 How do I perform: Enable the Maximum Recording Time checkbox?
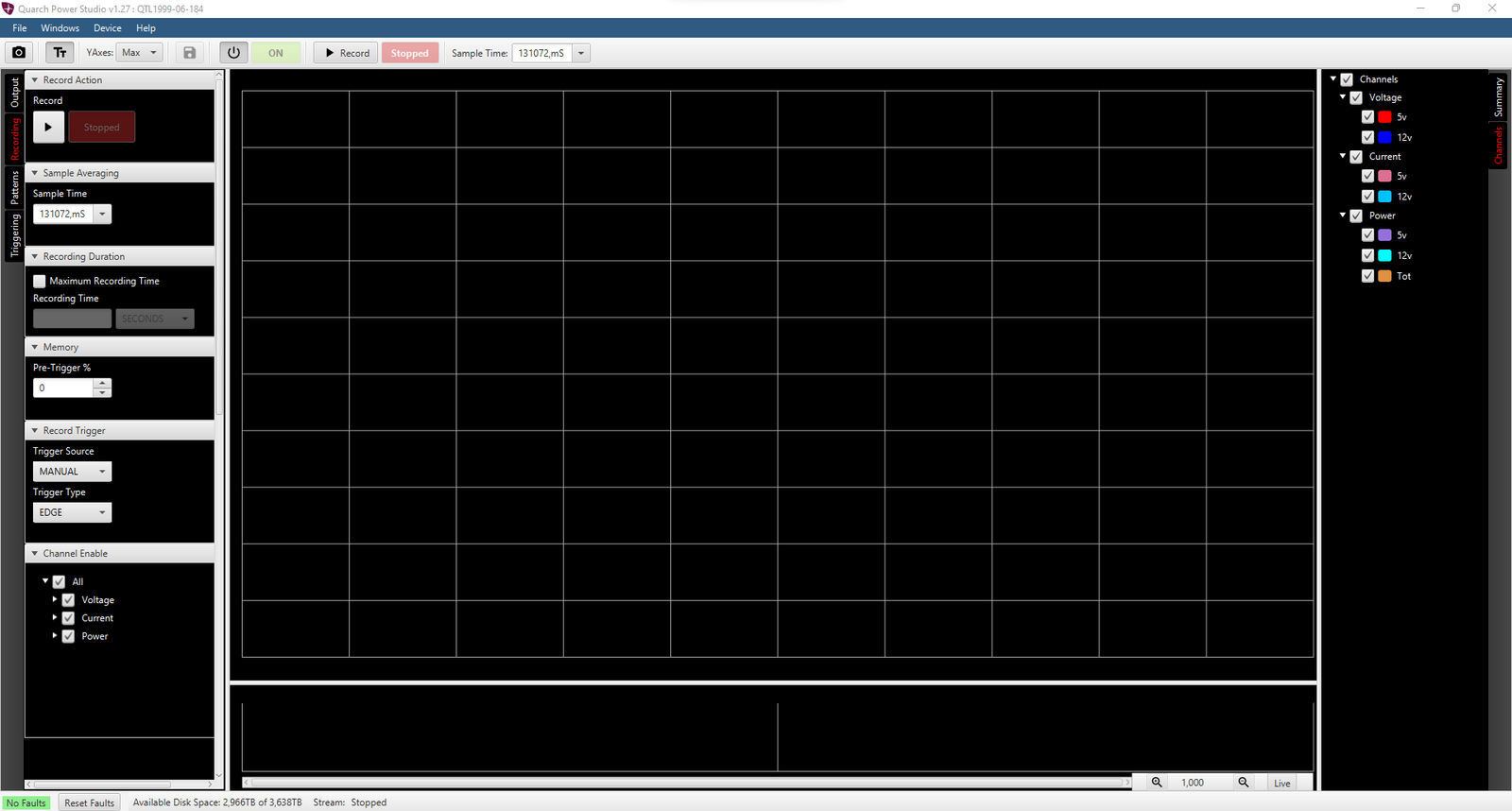(40, 281)
